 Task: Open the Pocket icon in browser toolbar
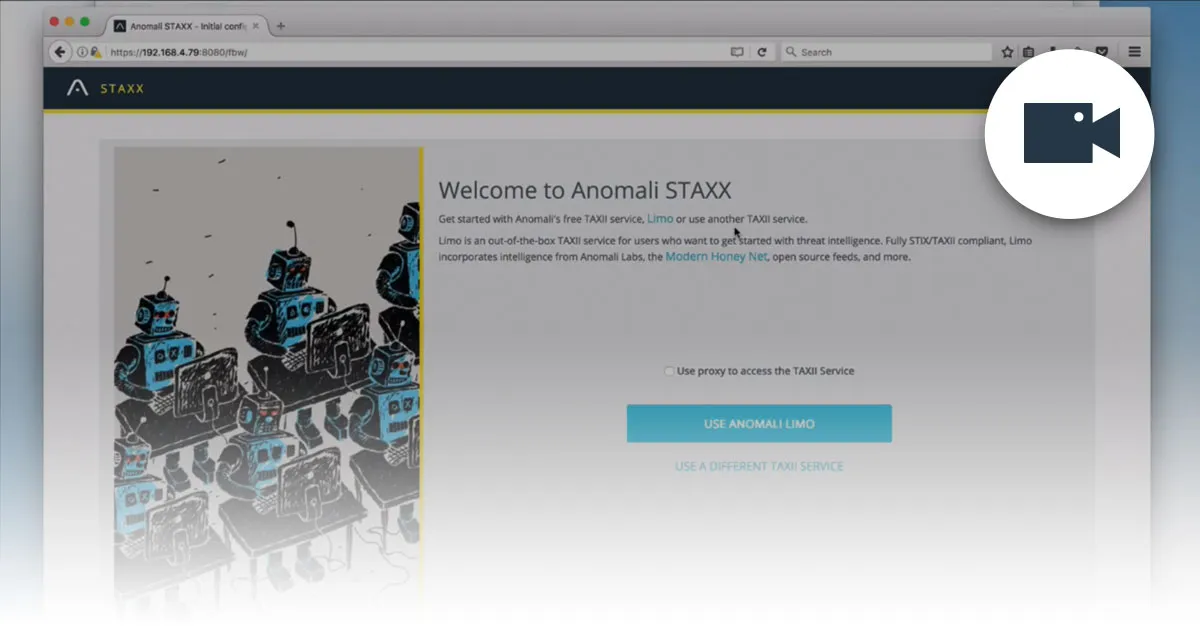click(x=1101, y=52)
